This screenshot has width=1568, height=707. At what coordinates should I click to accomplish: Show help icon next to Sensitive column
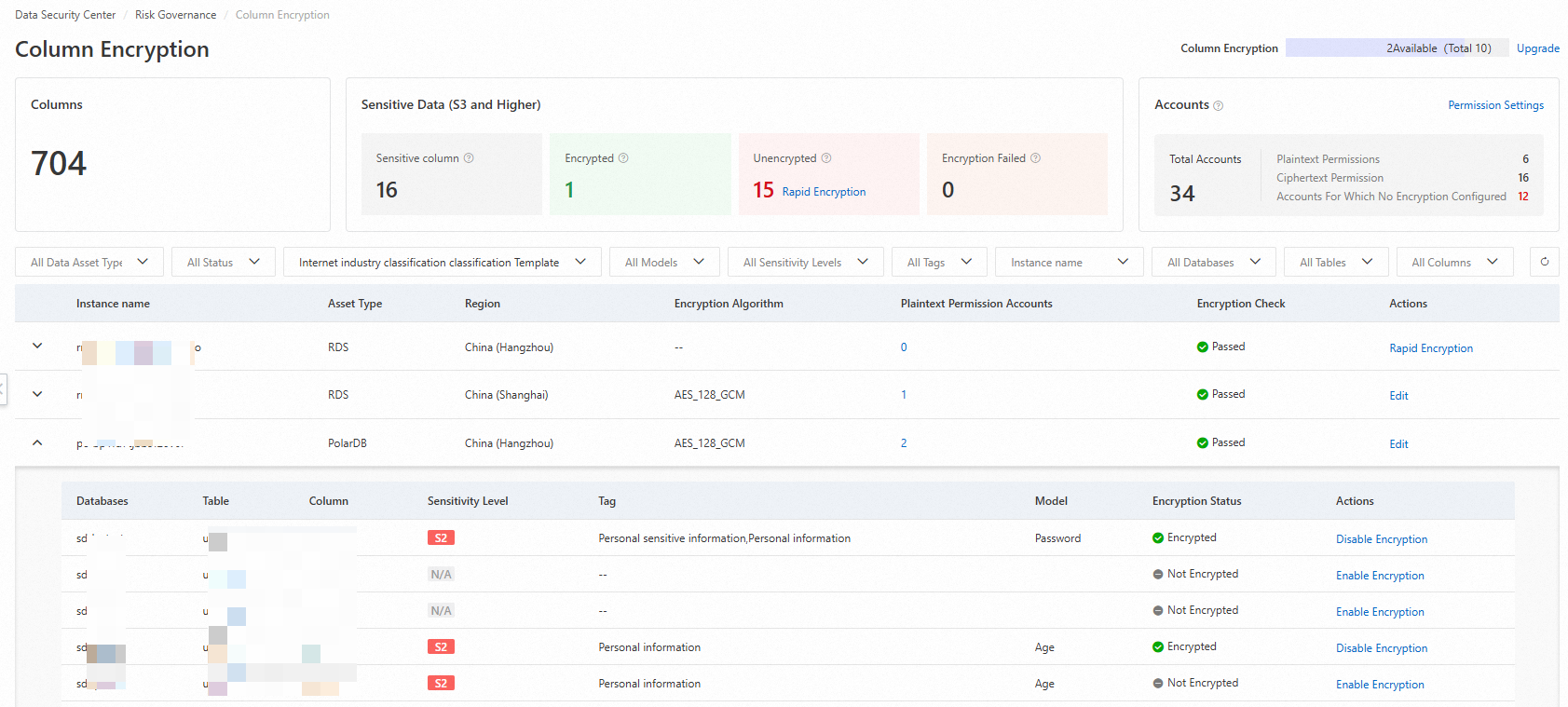pos(469,158)
